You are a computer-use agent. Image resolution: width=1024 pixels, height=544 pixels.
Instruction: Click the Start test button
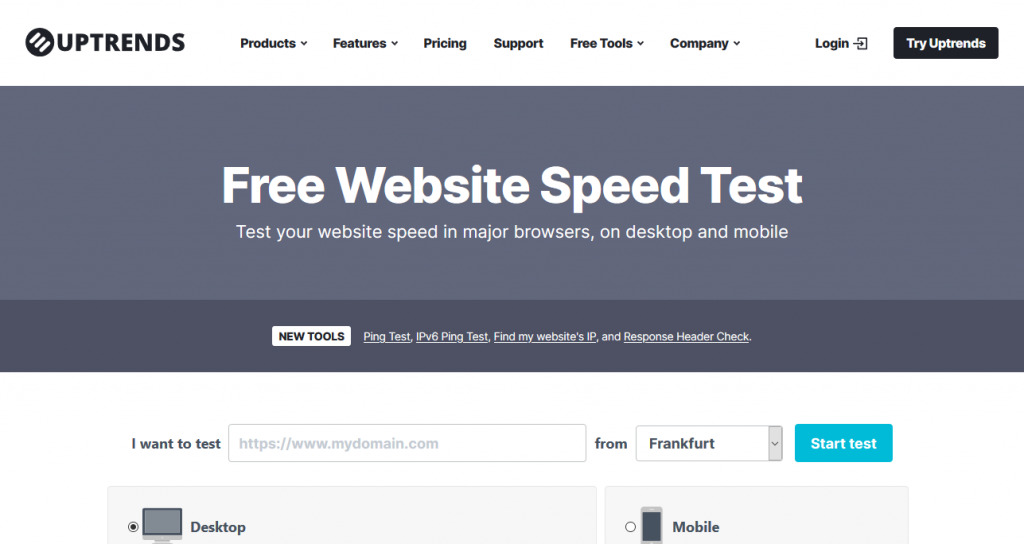pos(843,443)
